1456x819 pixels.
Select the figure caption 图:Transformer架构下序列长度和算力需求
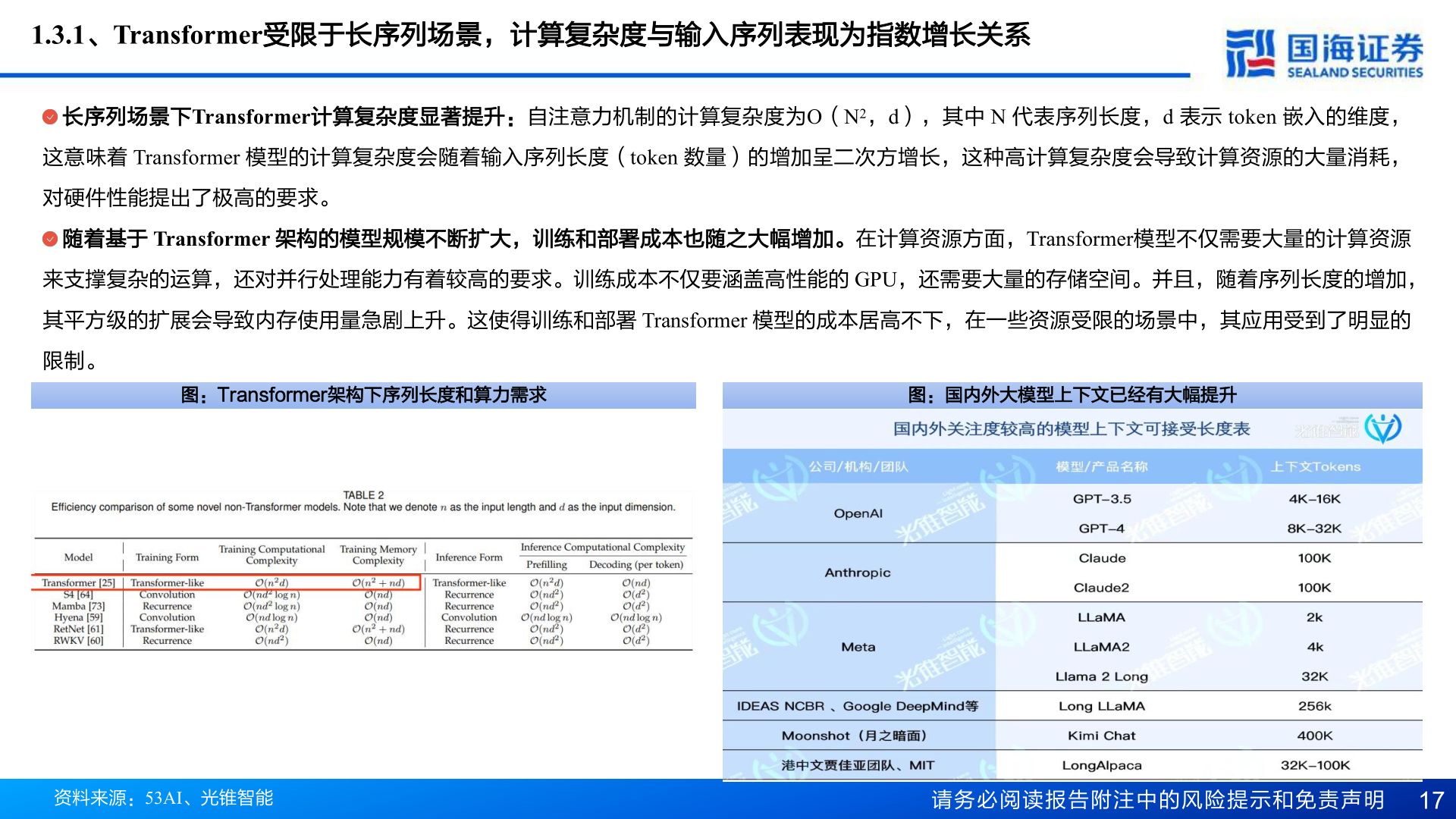point(363,395)
